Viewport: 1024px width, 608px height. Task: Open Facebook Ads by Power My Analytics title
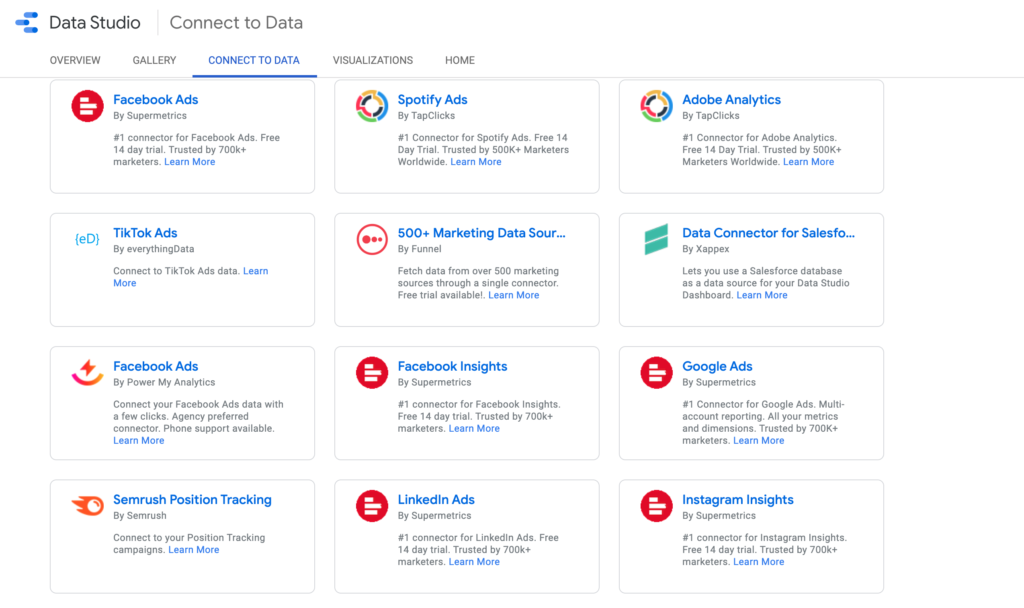coord(155,366)
